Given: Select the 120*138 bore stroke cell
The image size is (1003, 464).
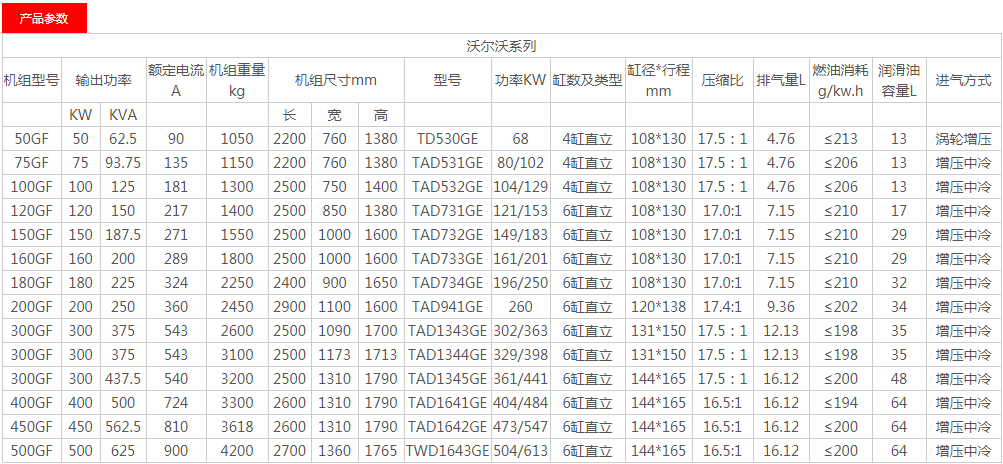Looking at the screenshot, I should point(658,307).
